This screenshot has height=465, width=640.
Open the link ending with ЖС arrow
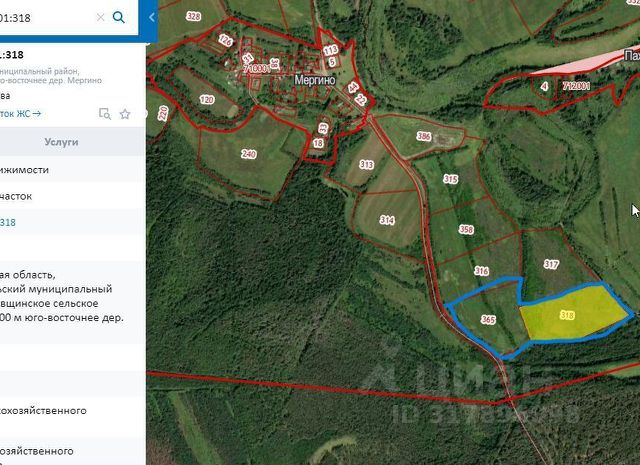pos(20,113)
